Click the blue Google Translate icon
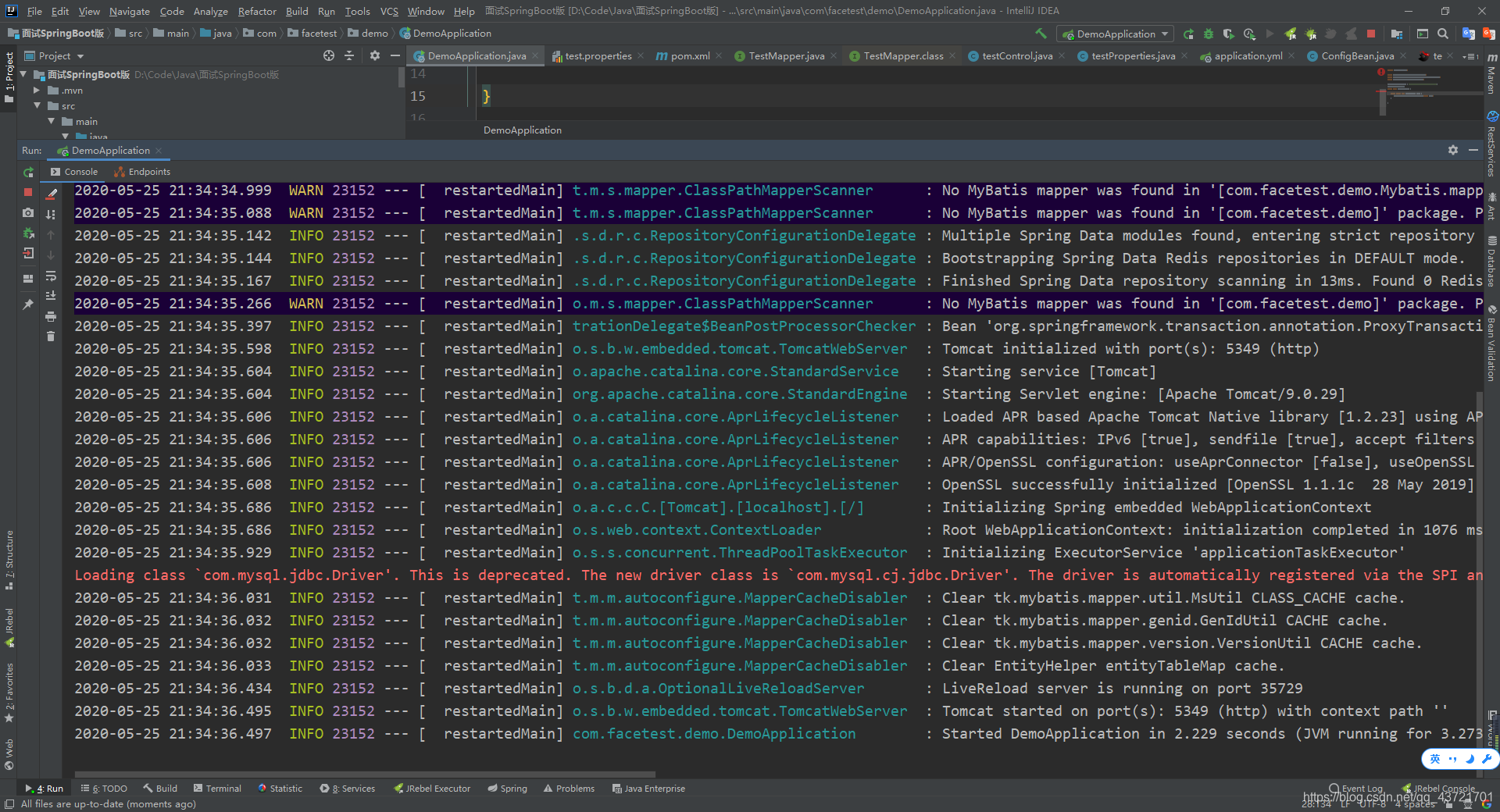Image resolution: width=1500 pixels, height=812 pixels. coord(1469,34)
